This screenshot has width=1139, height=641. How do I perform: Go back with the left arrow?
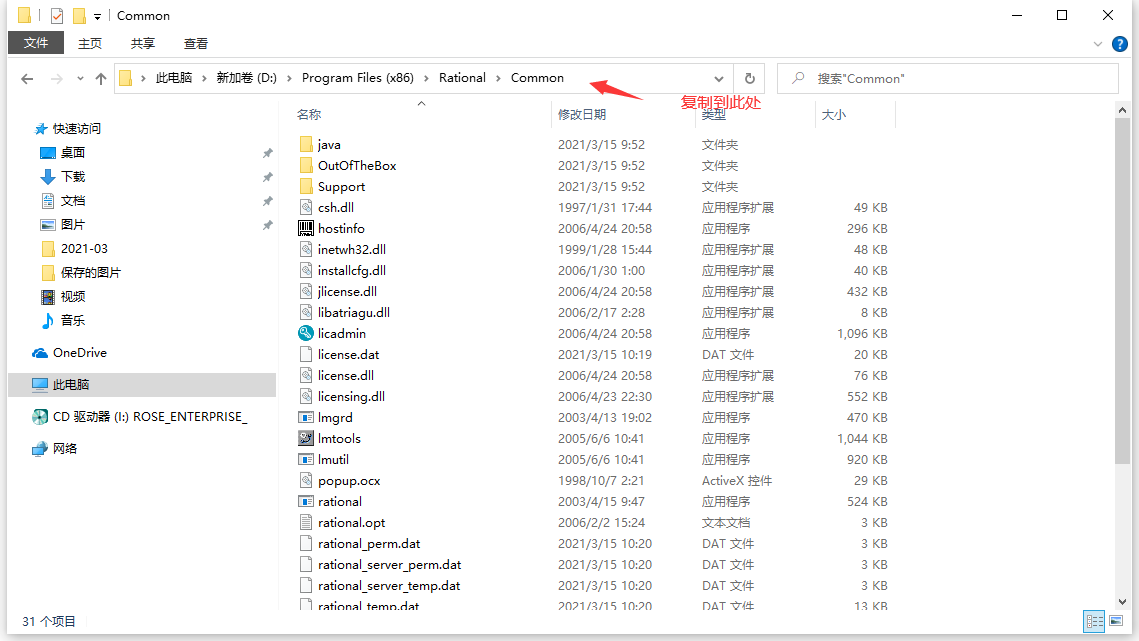point(27,78)
